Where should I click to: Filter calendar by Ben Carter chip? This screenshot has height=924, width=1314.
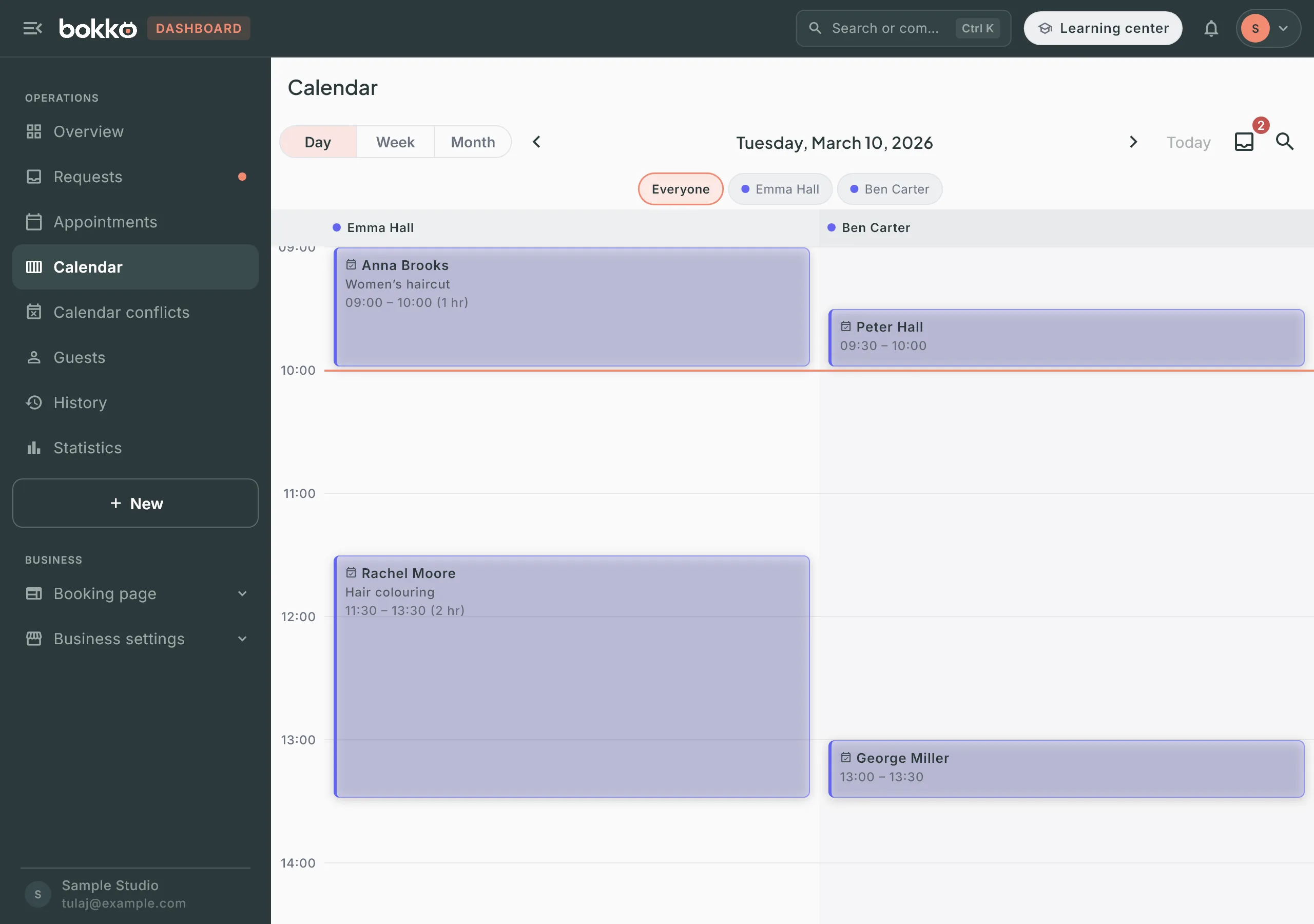(890, 189)
